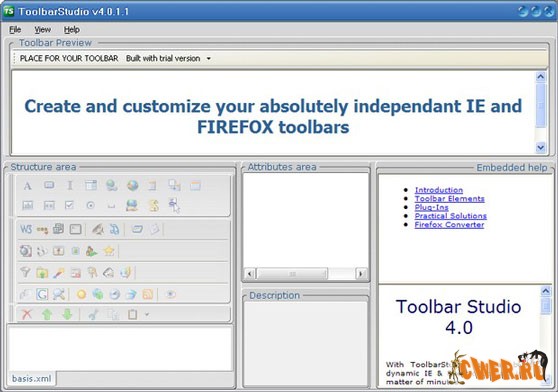Click the checkbox element icon in Structure area

(69, 205)
